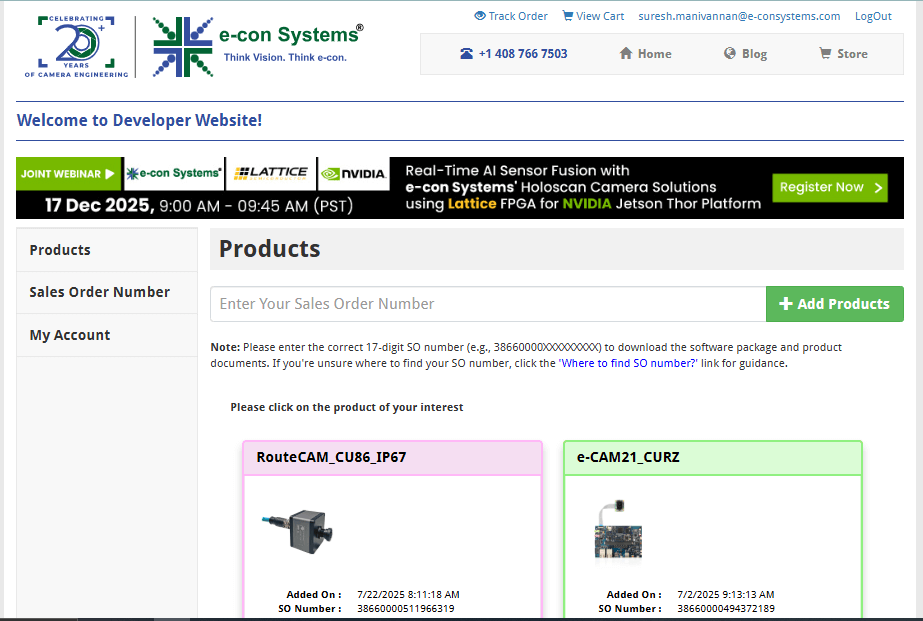Click the Register Now webinar button
923x621 pixels.
click(830, 188)
